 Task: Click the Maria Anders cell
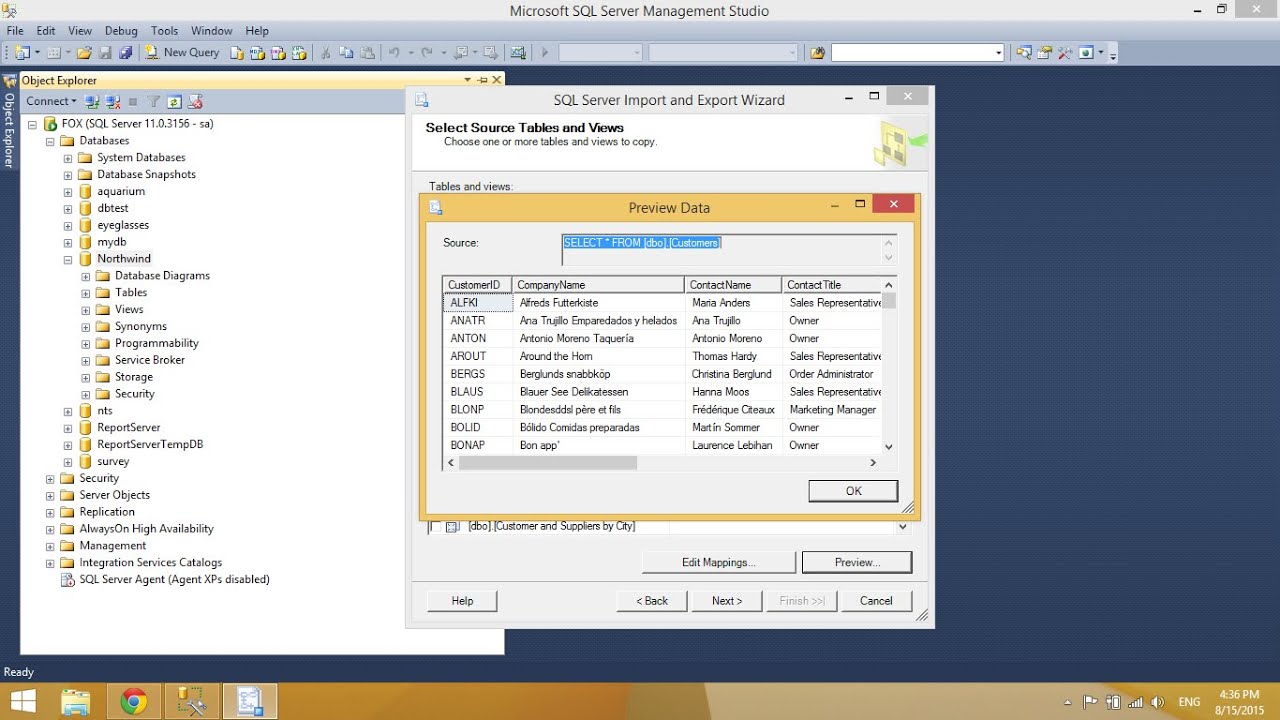[734, 303]
